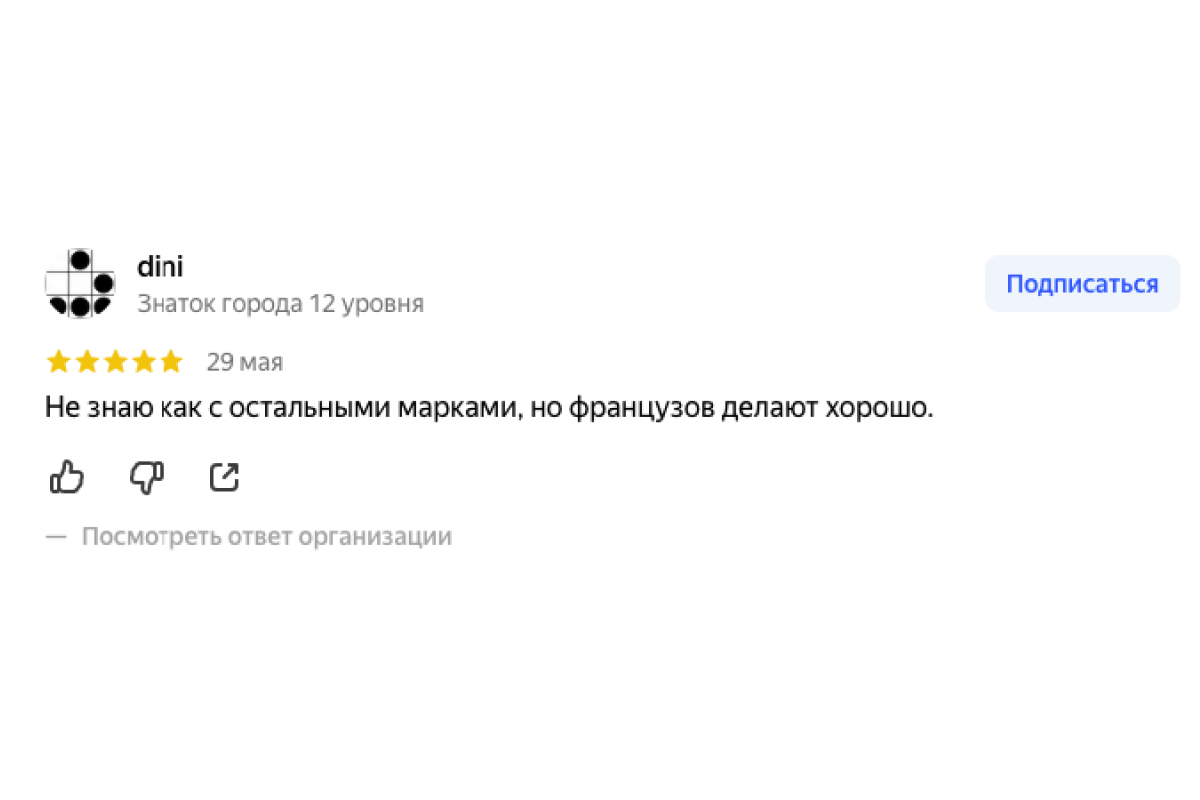1200x800 pixels.
Task: Subscribe via the Подписаться button
Action: coord(1082,284)
